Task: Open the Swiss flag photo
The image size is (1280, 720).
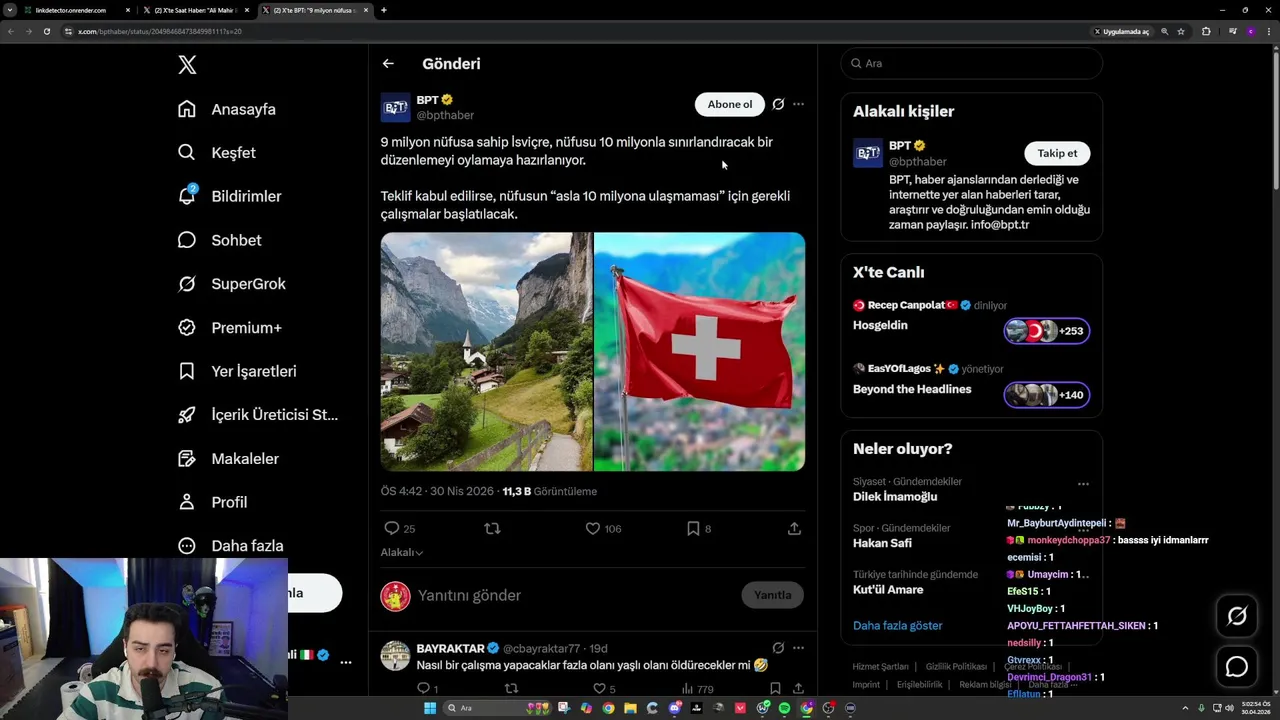Action: (700, 352)
